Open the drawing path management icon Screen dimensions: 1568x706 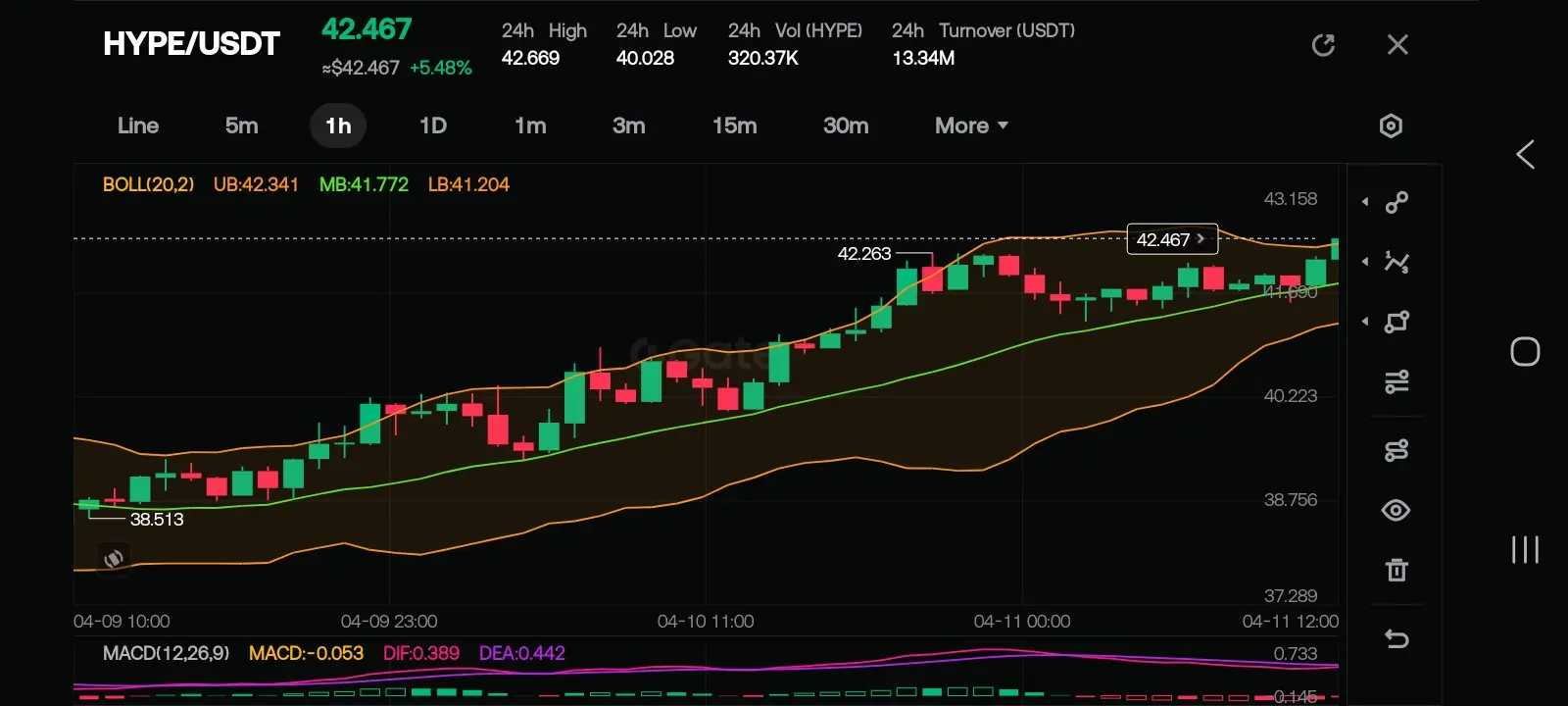click(1396, 450)
